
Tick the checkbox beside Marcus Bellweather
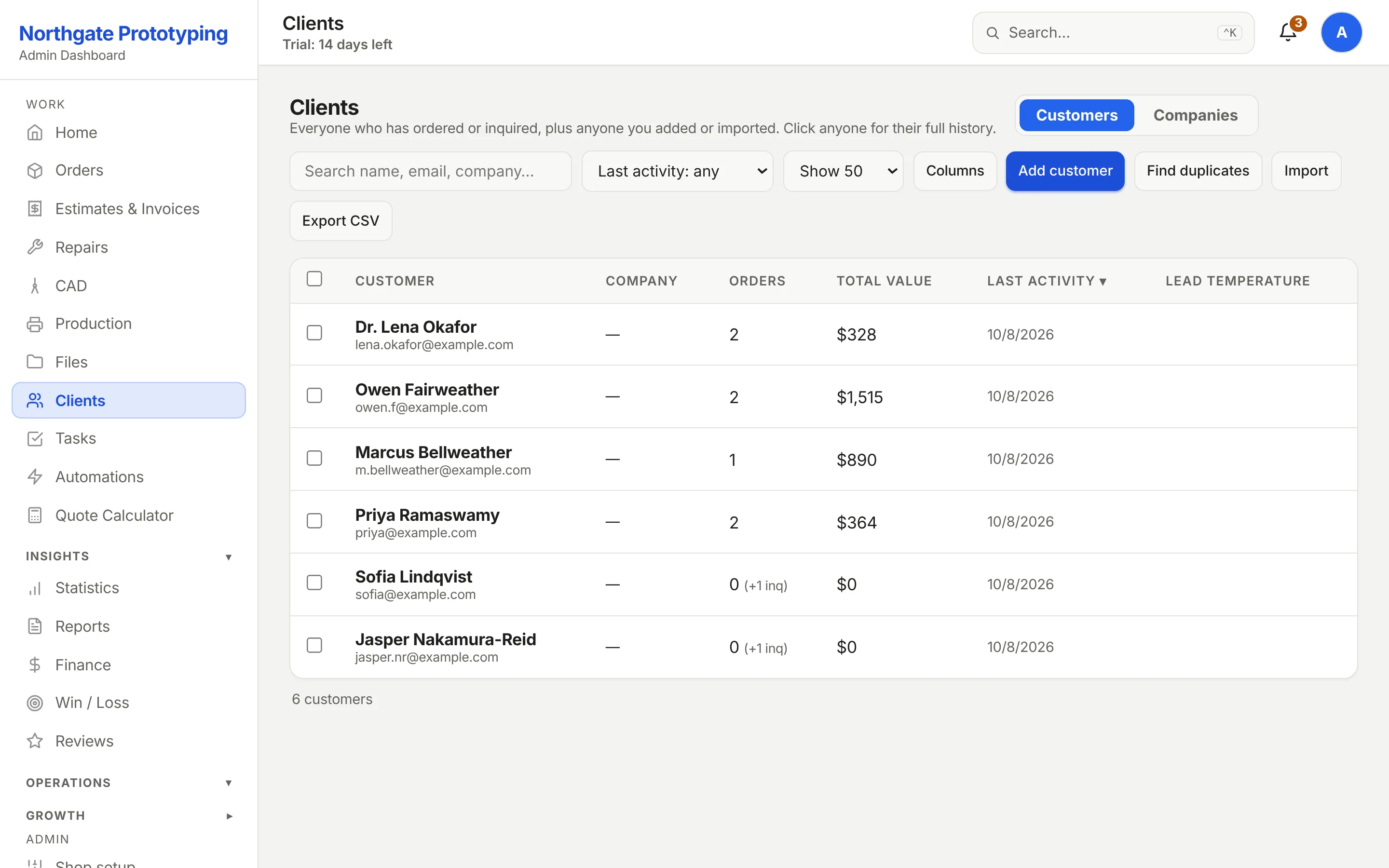pos(314,458)
